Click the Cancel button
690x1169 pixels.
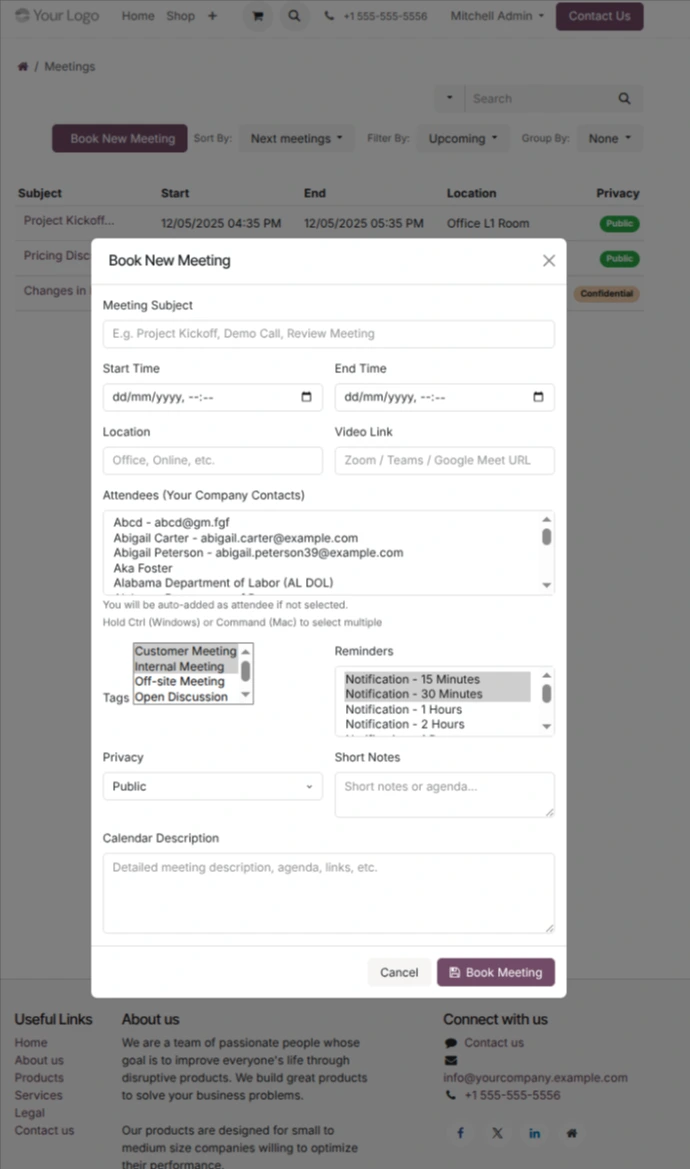[x=399, y=972]
